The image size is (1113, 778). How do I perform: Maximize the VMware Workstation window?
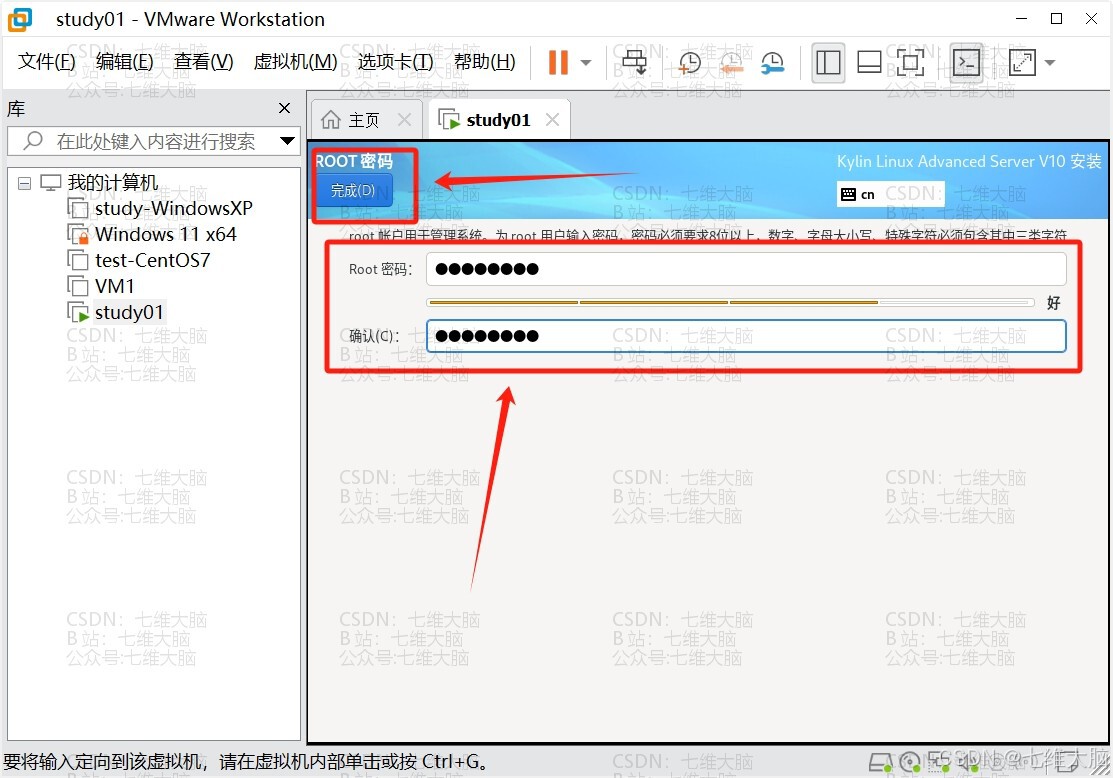pos(1056,18)
